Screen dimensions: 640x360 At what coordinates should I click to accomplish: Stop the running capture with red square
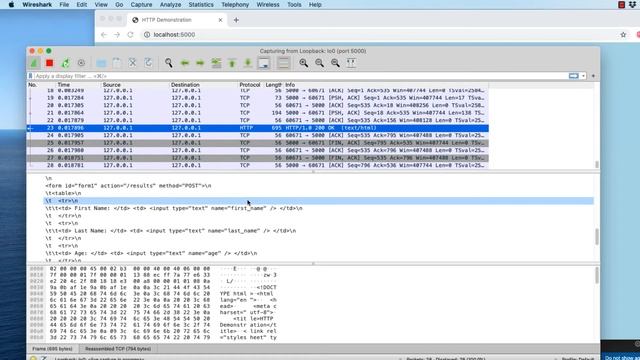[x=49, y=63]
